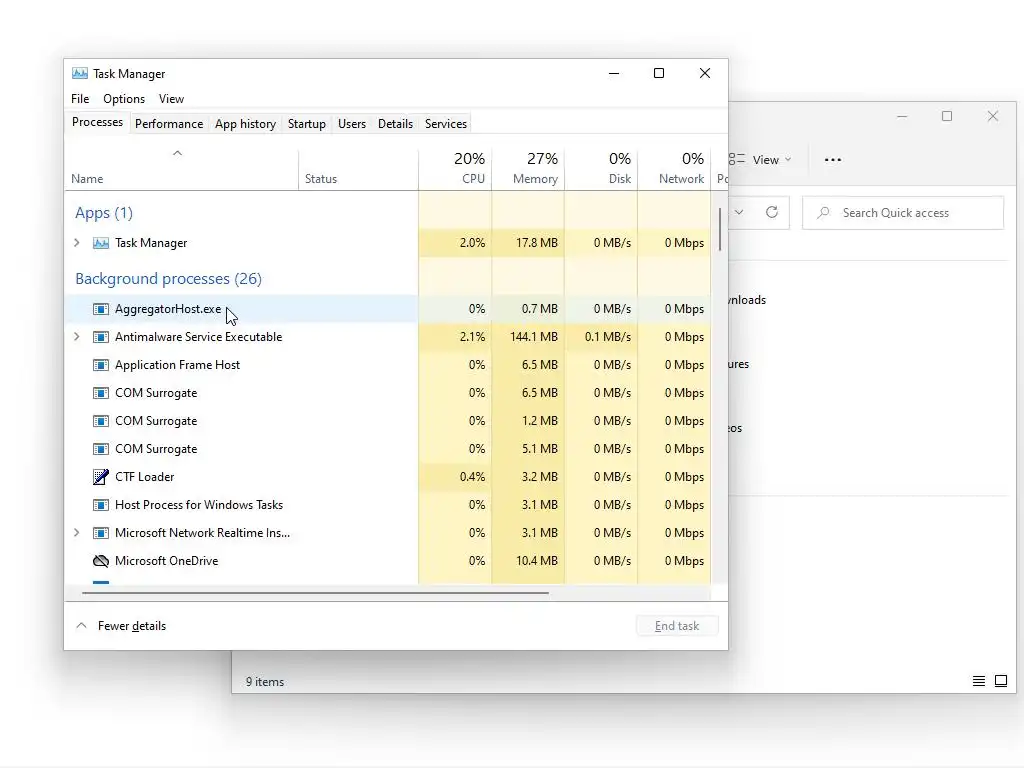Select the COM Surrogate row using 1.2 MB

[x=387, y=421]
